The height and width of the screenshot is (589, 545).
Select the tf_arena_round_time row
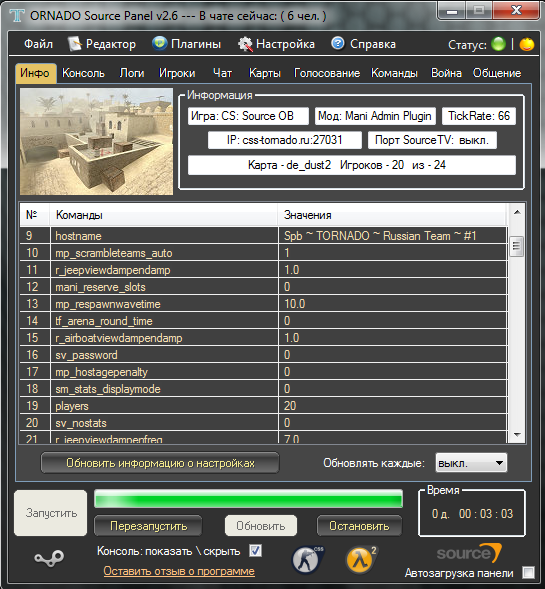pyautogui.click(x=263, y=321)
